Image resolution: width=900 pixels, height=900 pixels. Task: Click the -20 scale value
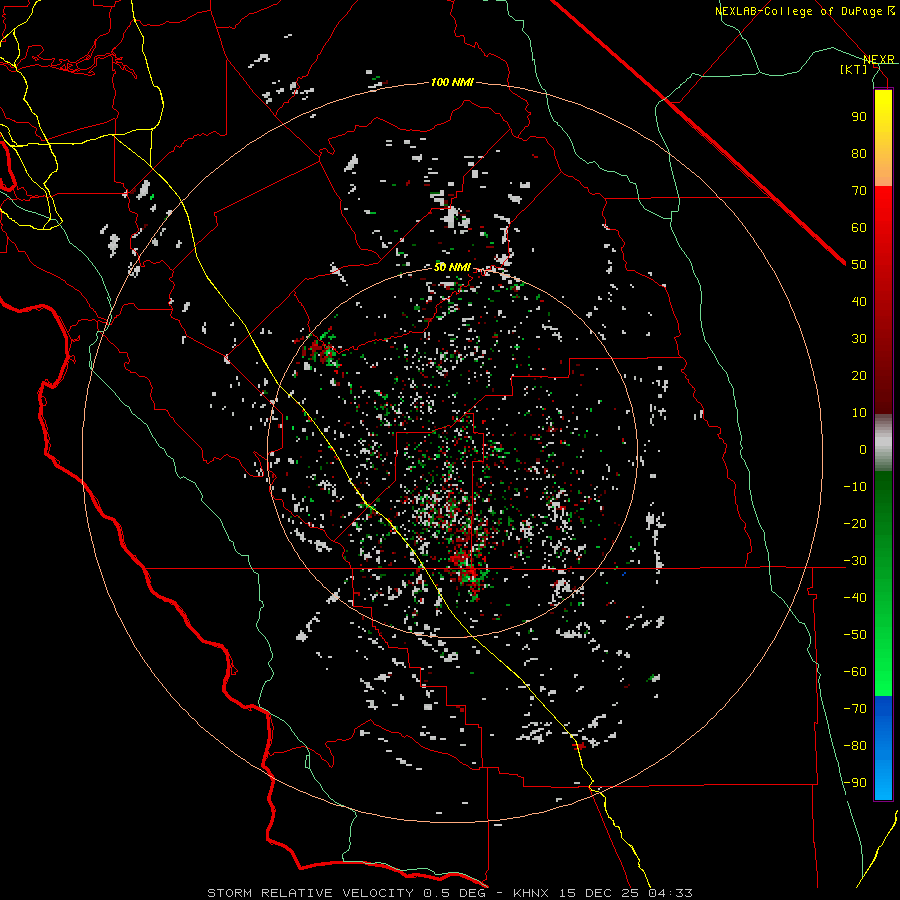point(855,523)
